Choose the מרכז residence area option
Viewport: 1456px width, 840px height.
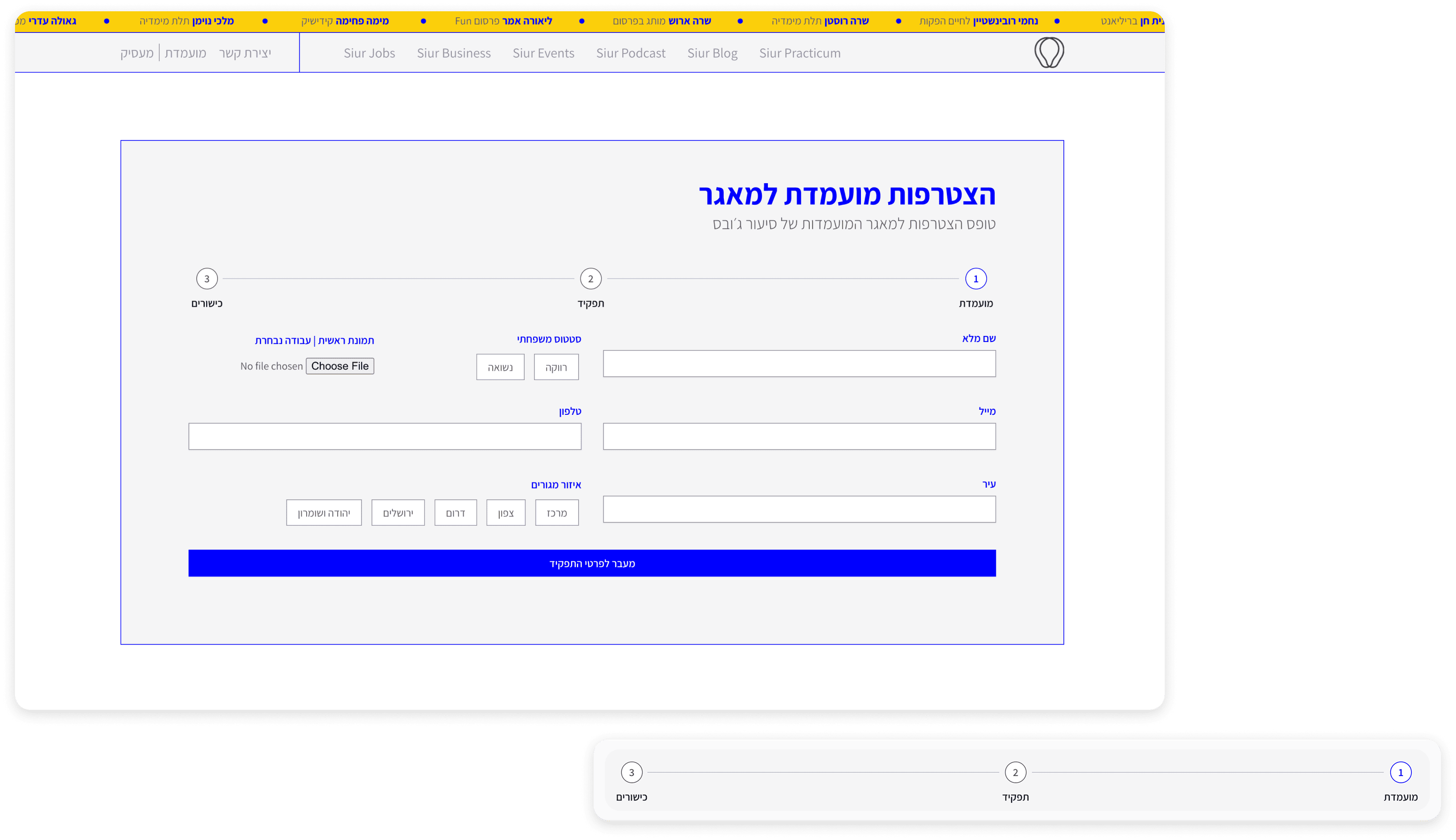click(x=557, y=513)
